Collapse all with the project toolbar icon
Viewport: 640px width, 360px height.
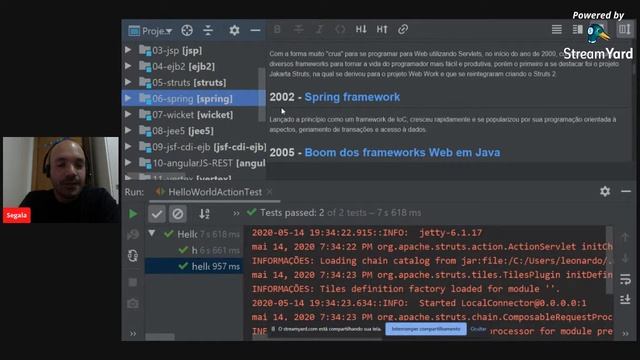tap(208, 30)
